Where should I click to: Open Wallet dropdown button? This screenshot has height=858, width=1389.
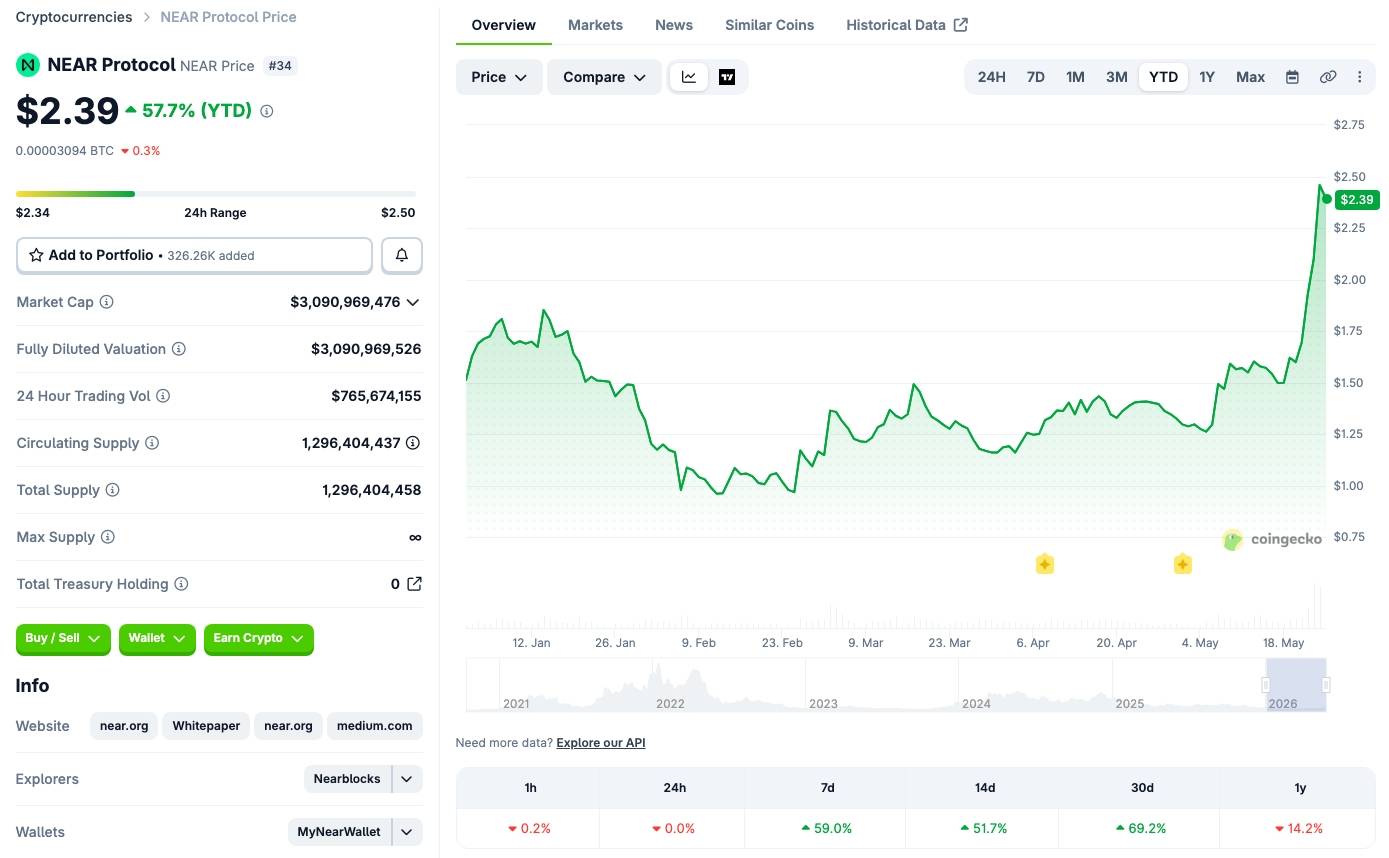157,638
